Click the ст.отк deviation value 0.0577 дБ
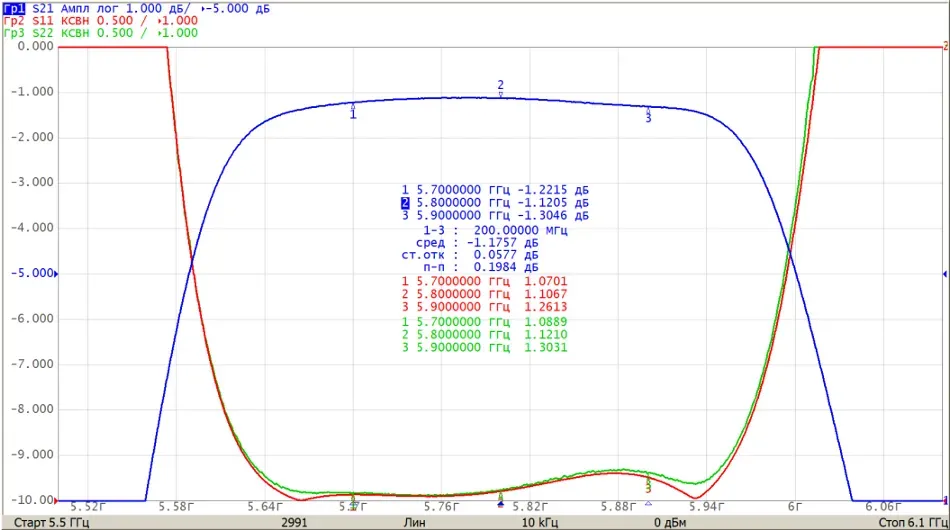 506,255
